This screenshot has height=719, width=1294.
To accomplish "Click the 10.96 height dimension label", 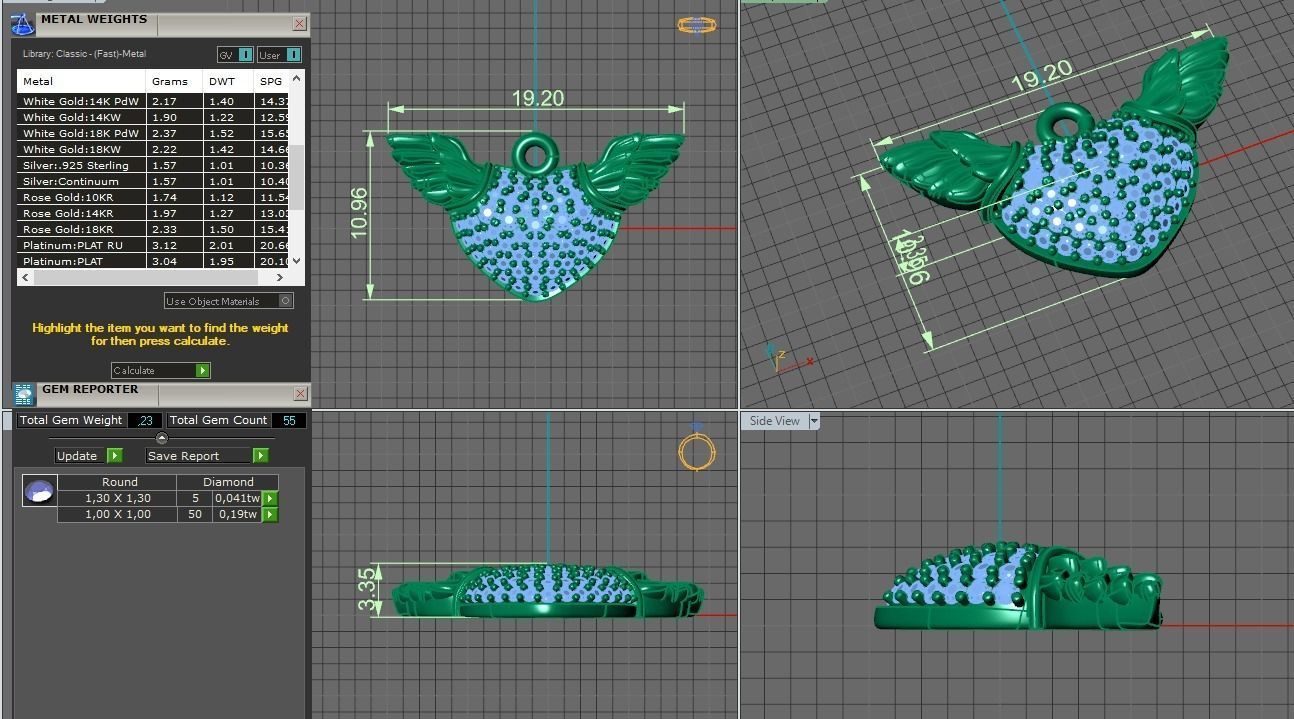I will pyautogui.click(x=359, y=213).
